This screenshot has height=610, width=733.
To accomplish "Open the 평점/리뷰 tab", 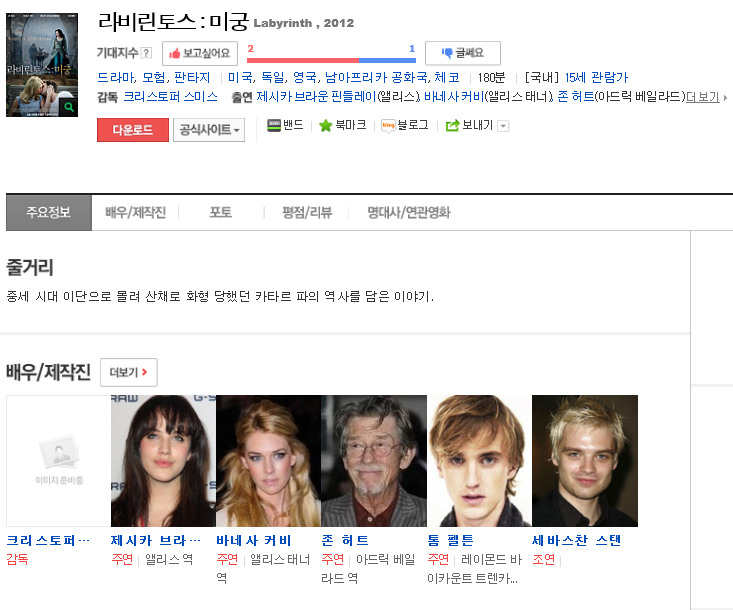I will [307, 212].
